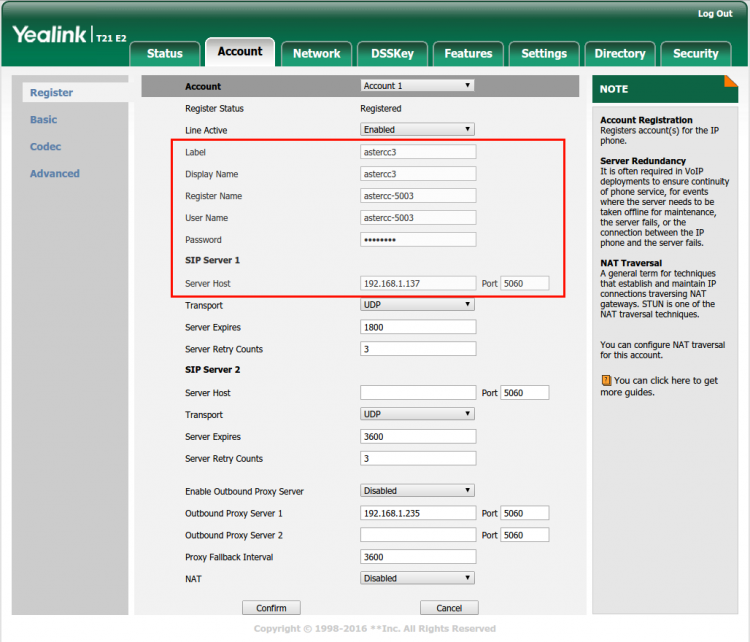Click the Log Out link
Viewport: 750px width, 642px height.
pyautogui.click(x=715, y=13)
